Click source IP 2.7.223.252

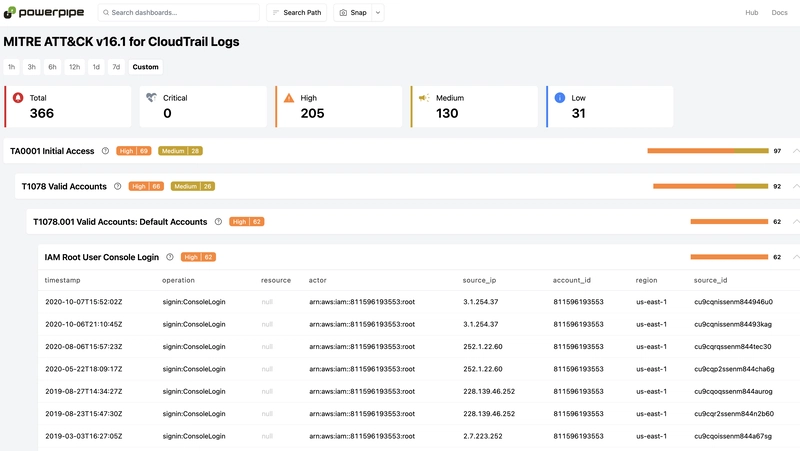pos(483,437)
